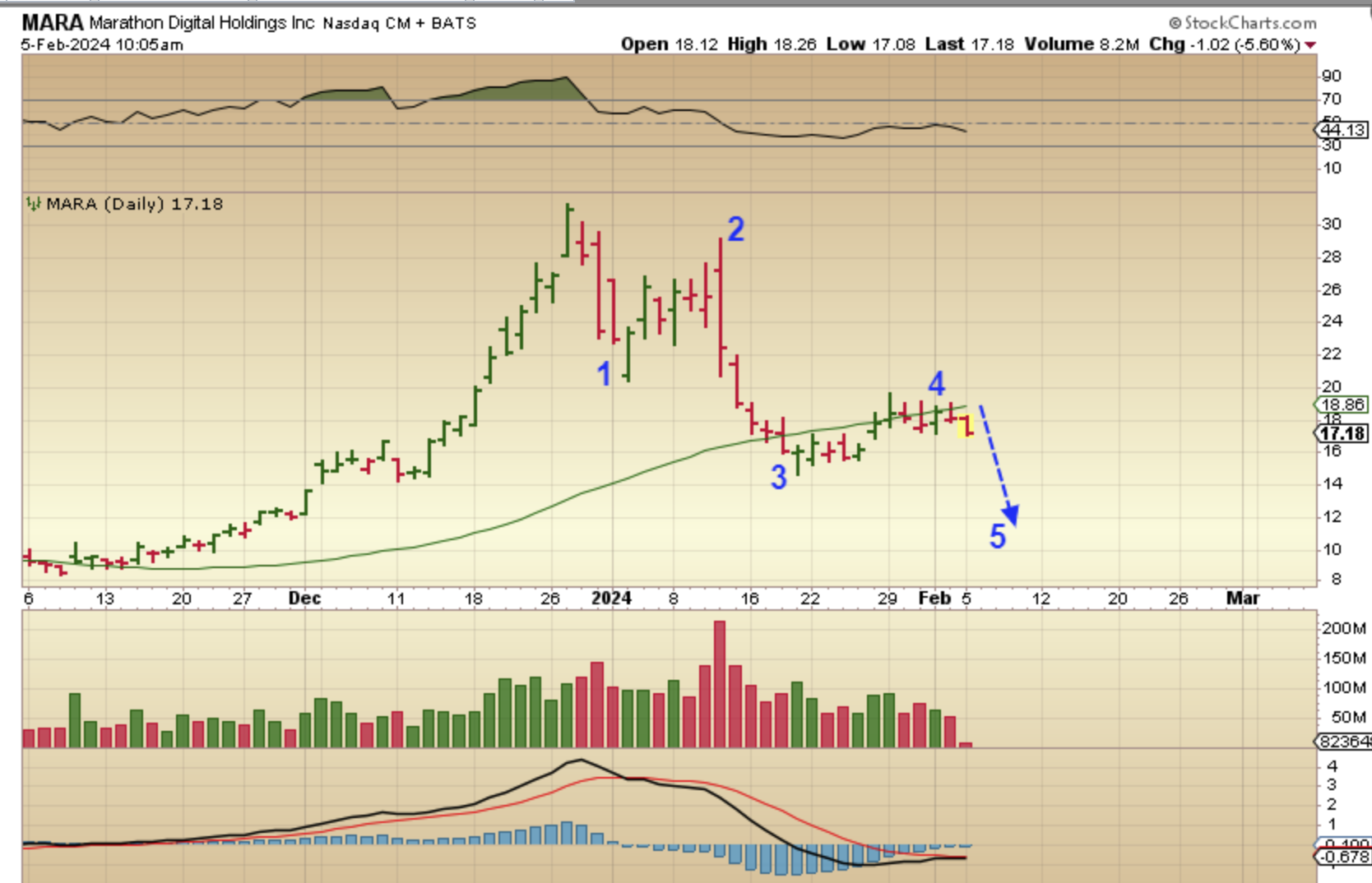Click the 24 level on the price axis

coord(1331,321)
